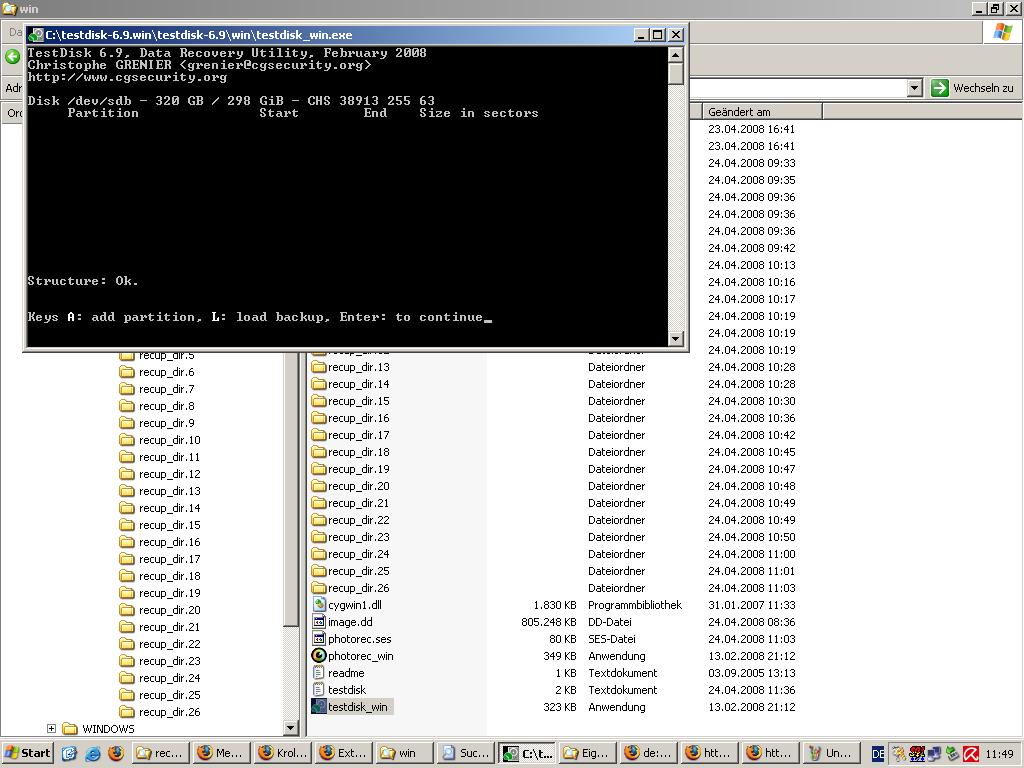Click the date 24.04.2008 11:00 entry

tap(752, 554)
